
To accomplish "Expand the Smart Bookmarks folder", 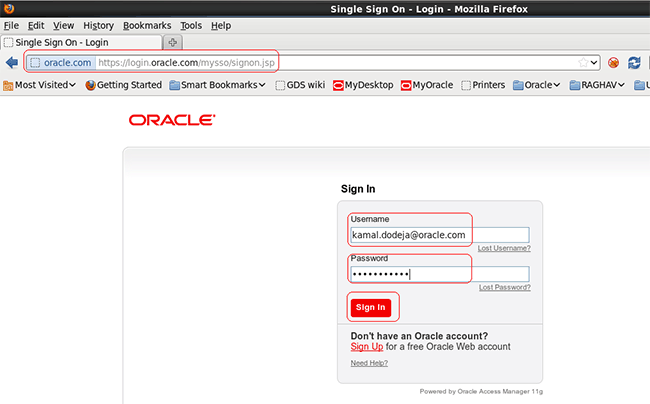I will (x=218, y=85).
